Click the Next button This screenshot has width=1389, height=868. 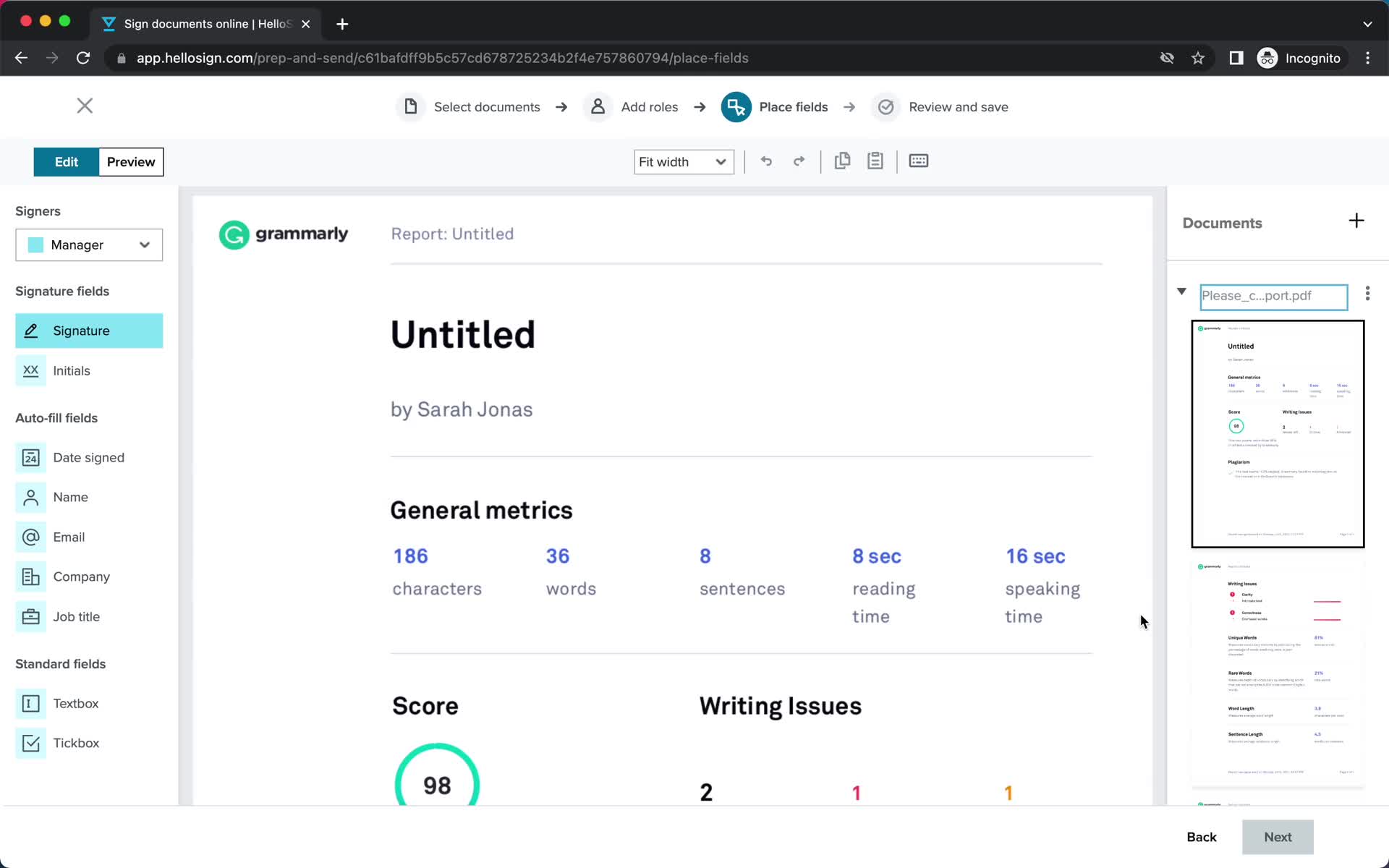tap(1278, 837)
